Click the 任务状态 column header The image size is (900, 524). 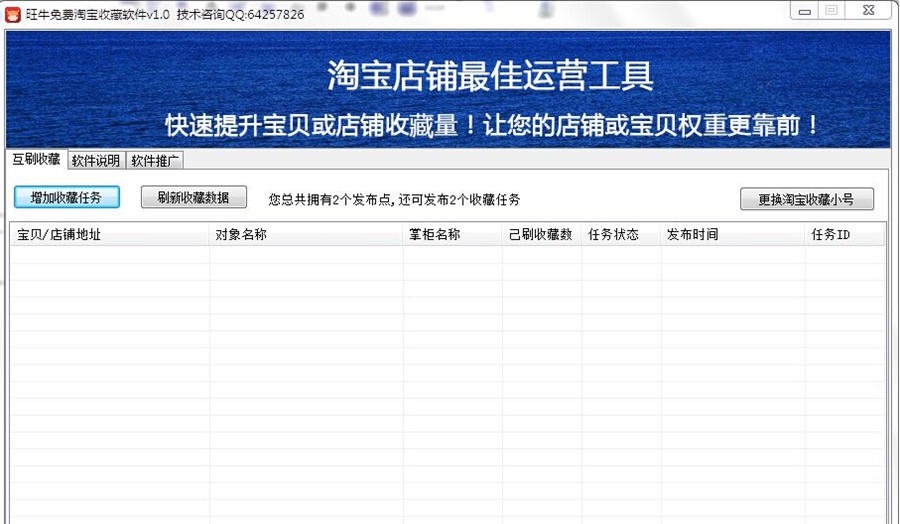pos(621,234)
